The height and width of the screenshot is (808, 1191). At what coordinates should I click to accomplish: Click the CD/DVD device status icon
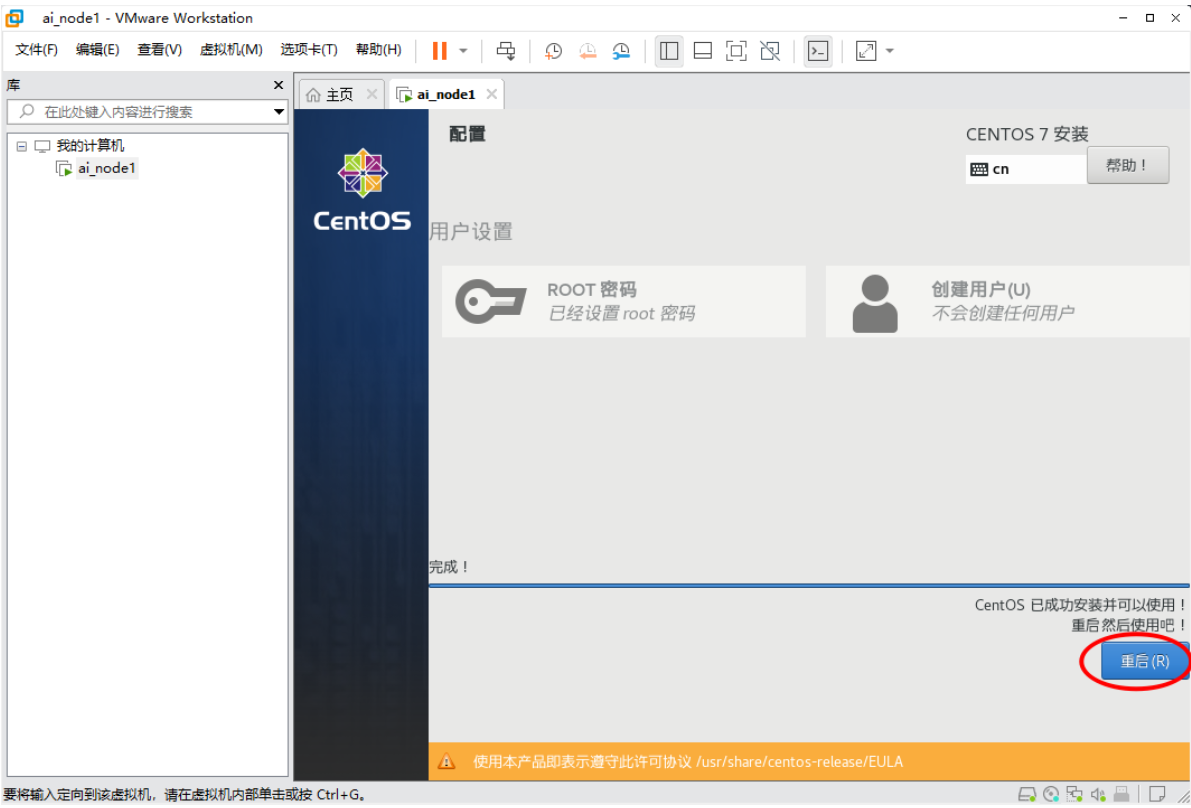(x=1049, y=795)
